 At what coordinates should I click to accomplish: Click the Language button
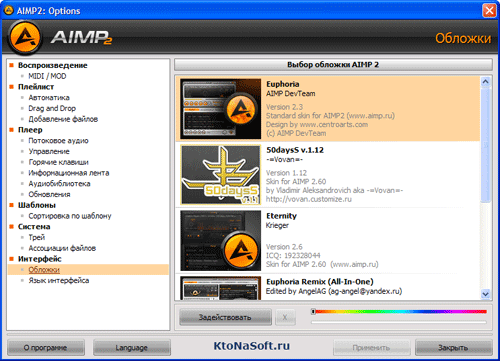[x=132, y=348]
